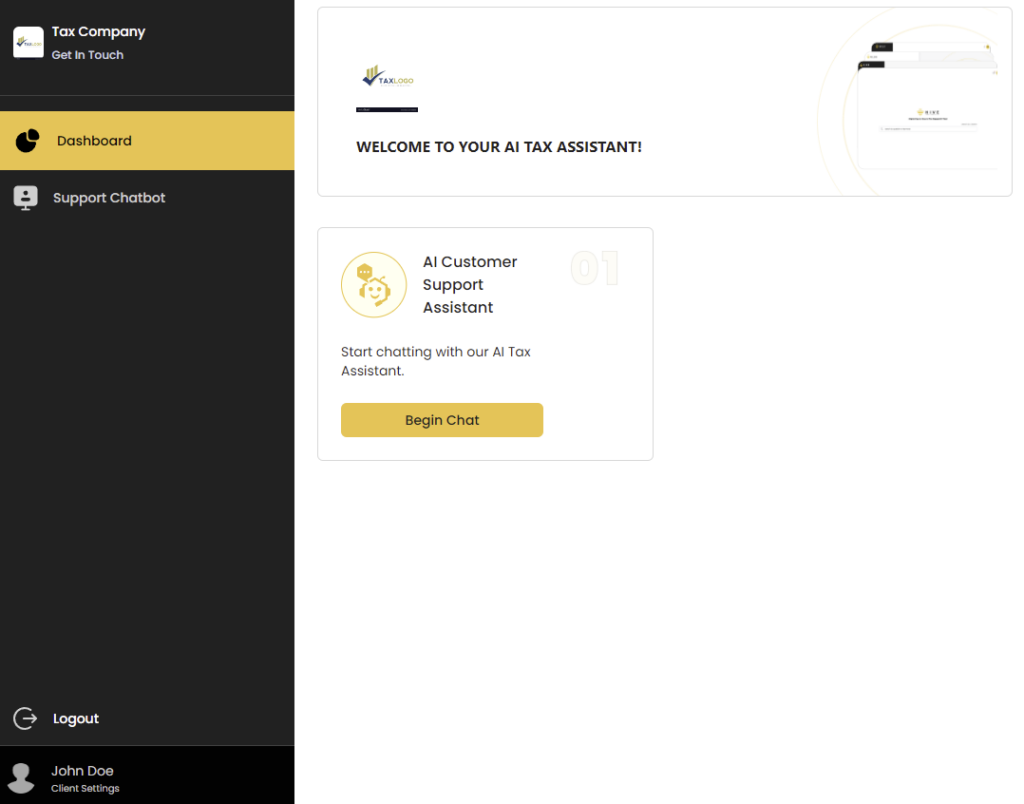Open Client Settings under John Doe
Image resolution: width=1024 pixels, height=804 pixels.
pos(85,789)
